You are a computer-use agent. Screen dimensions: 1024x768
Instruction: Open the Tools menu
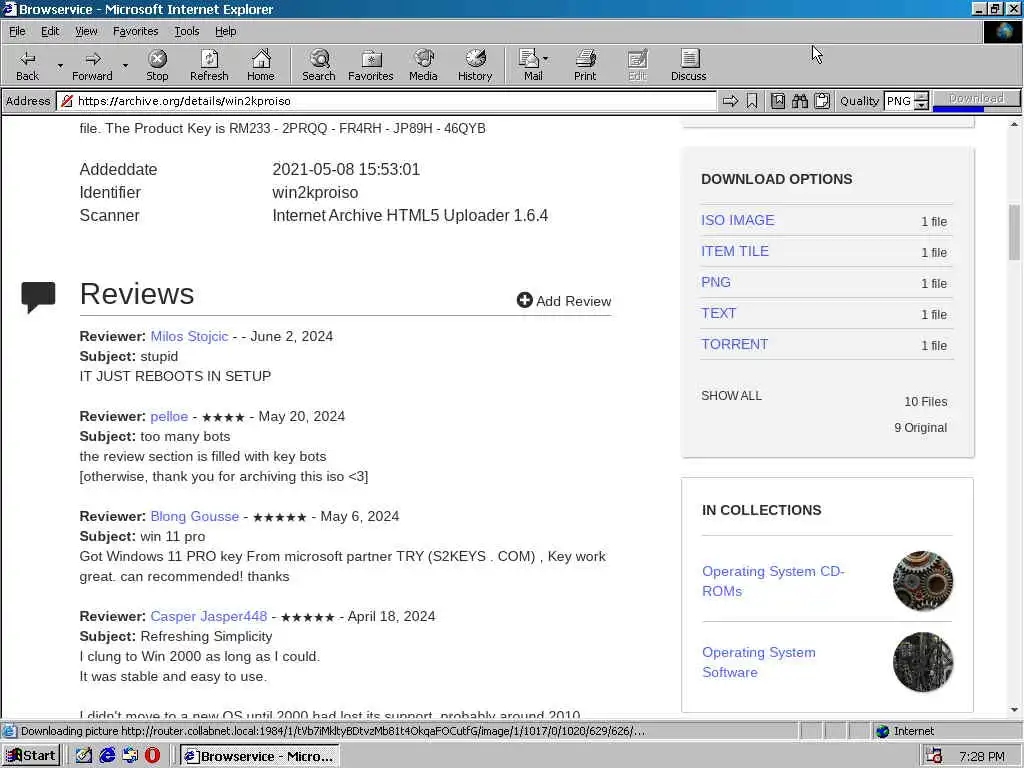point(186,31)
